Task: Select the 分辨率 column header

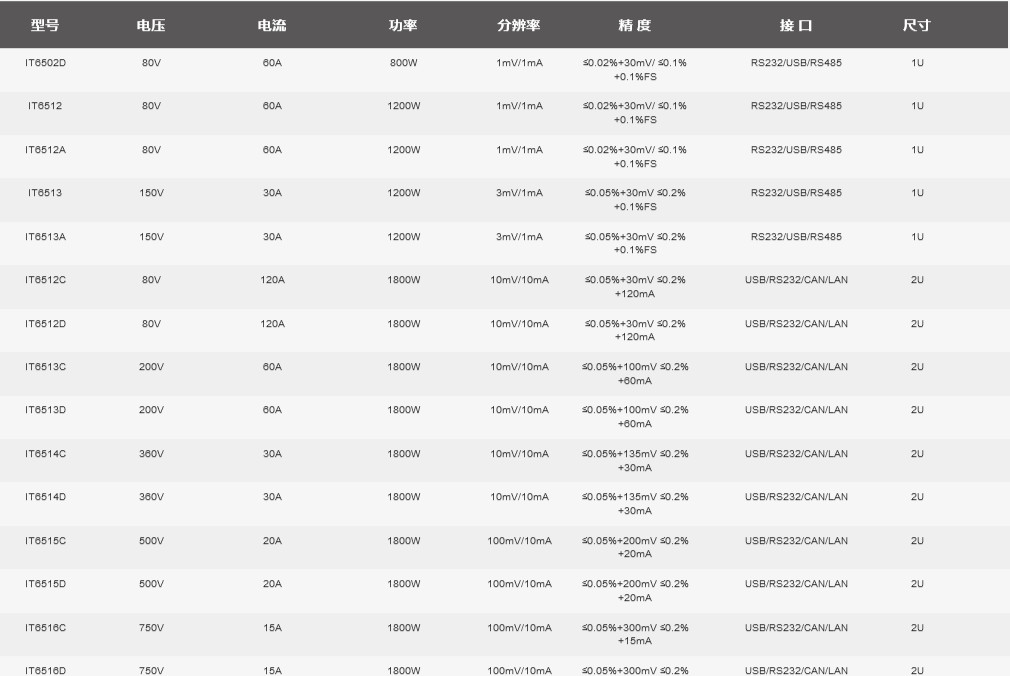Action: click(519, 25)
